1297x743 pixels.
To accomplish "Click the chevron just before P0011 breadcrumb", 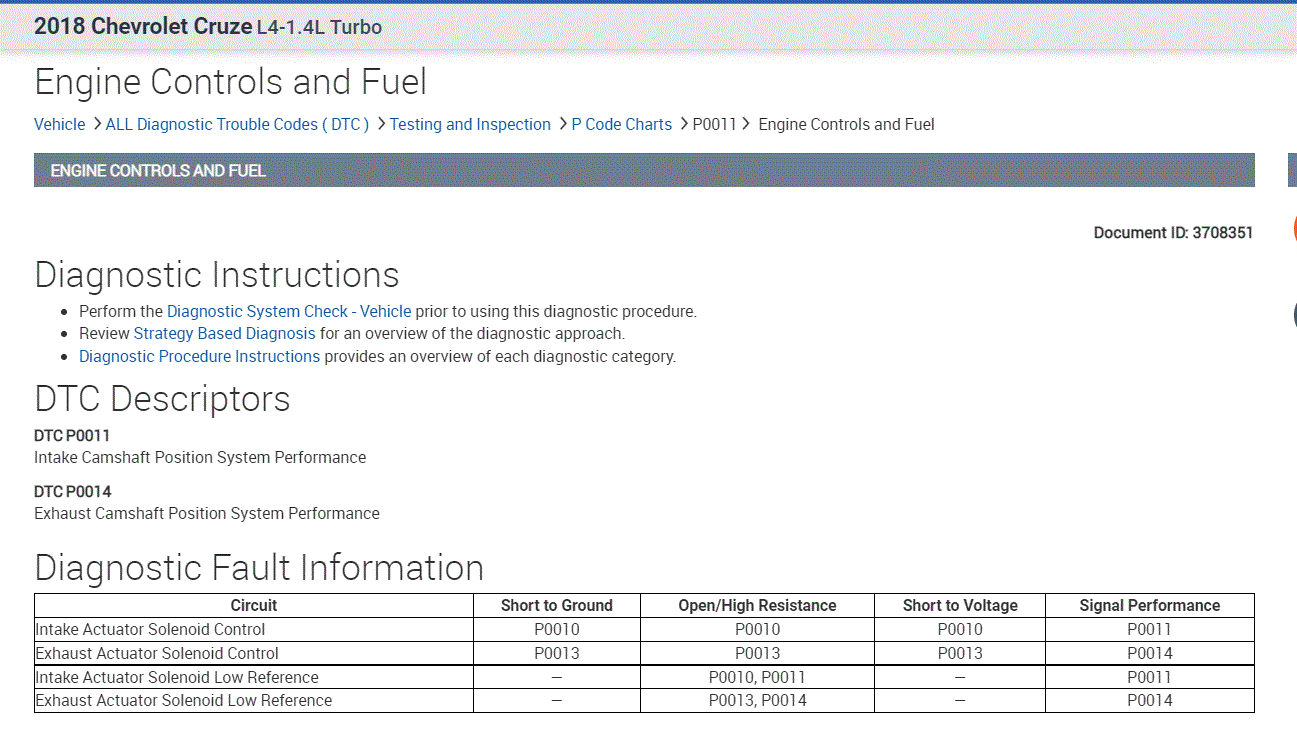I will pos(683,124).
